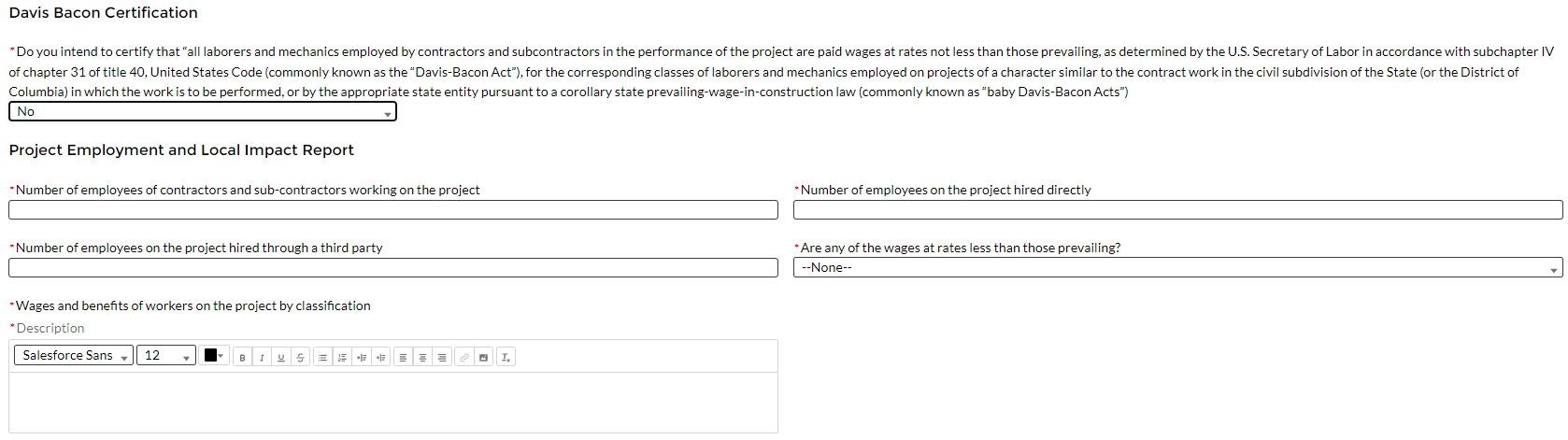The height and width of the screenshot is (440, 1568).
Task: Click the employees hired through third party field
Action: coord(393,268)
